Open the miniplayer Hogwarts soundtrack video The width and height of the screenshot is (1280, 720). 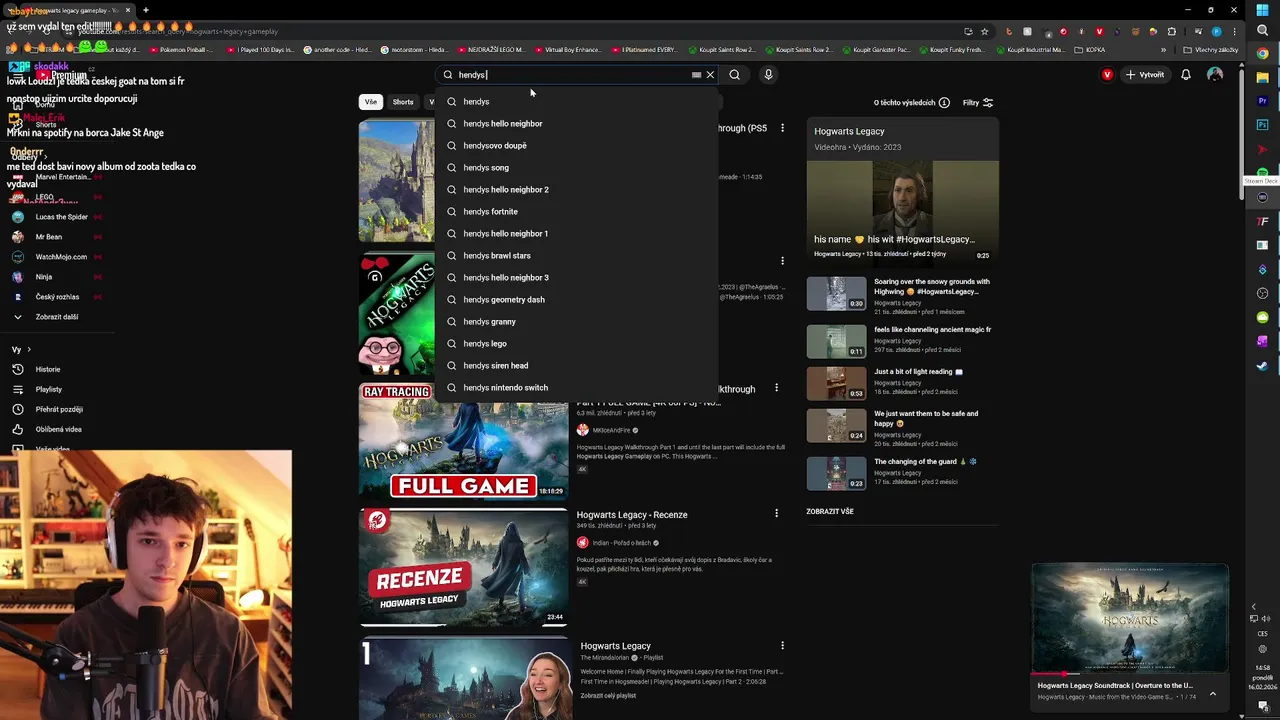(1130, 618)
